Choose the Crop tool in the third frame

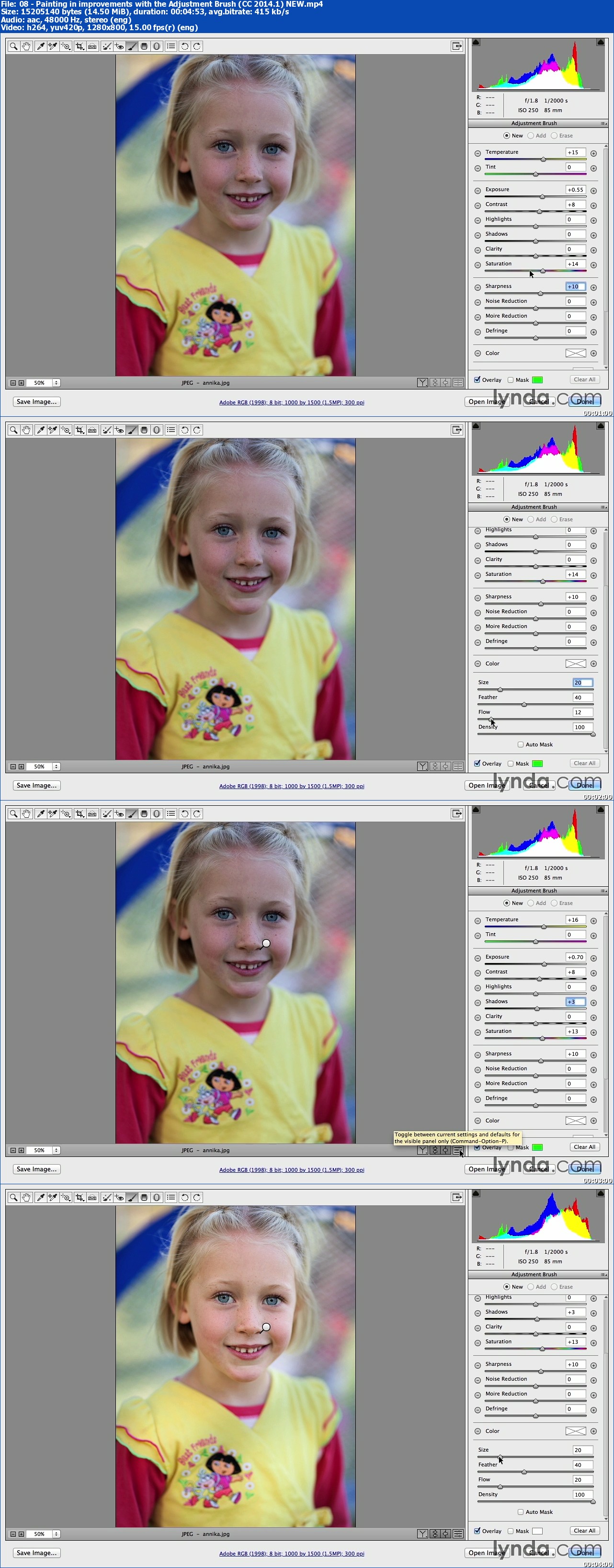79,814
